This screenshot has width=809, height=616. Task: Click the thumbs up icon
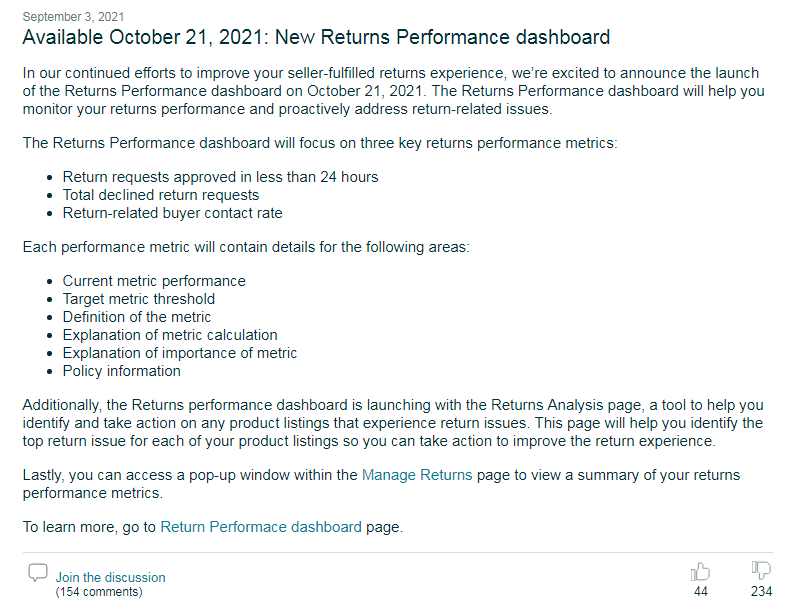pos(700,572)
